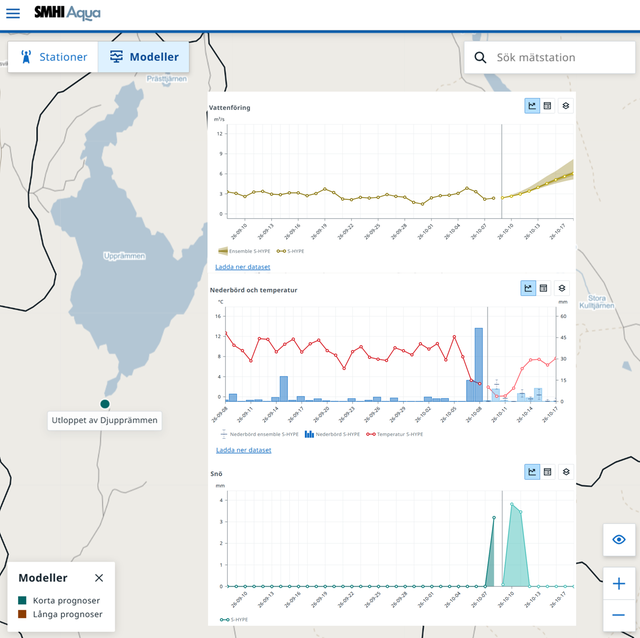The image size is (640, 638).
Task: Click the Korta prognoser color swatch
Action: (x=22, y=600)
